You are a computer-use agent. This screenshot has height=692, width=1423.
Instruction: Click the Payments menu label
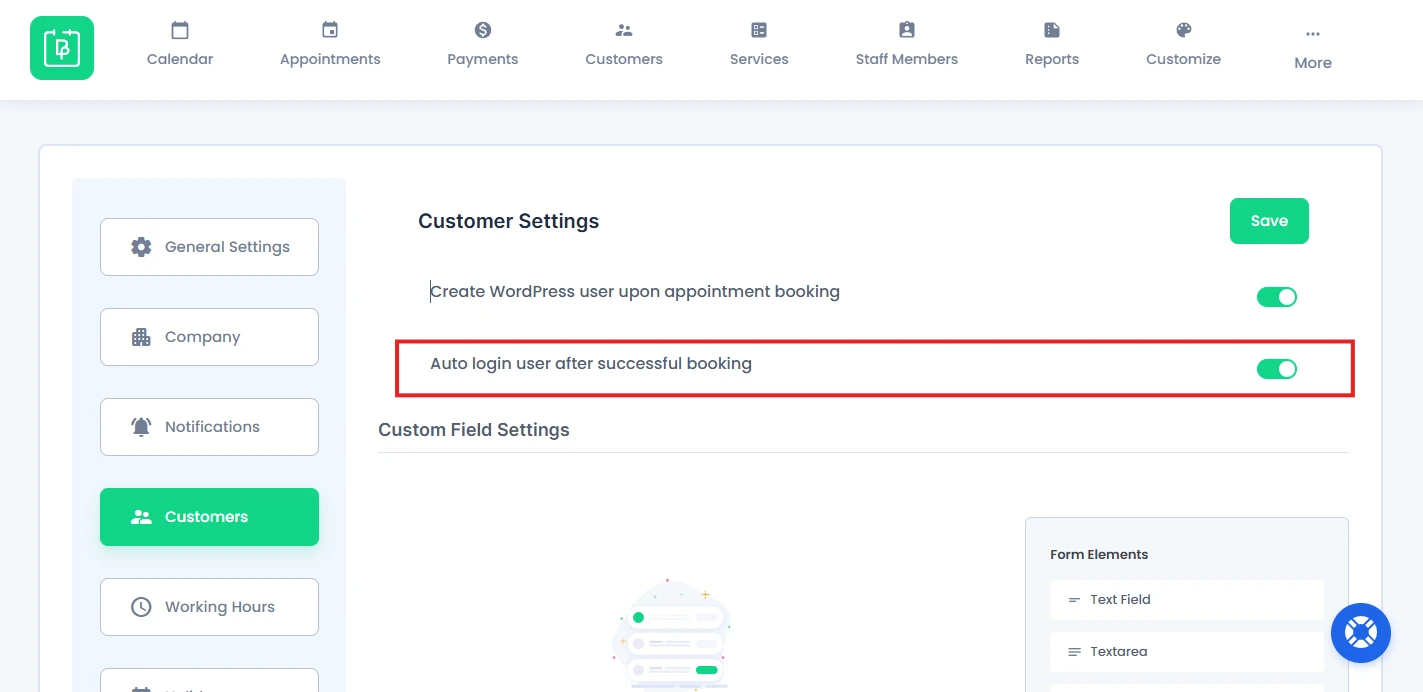coord(483,59)
